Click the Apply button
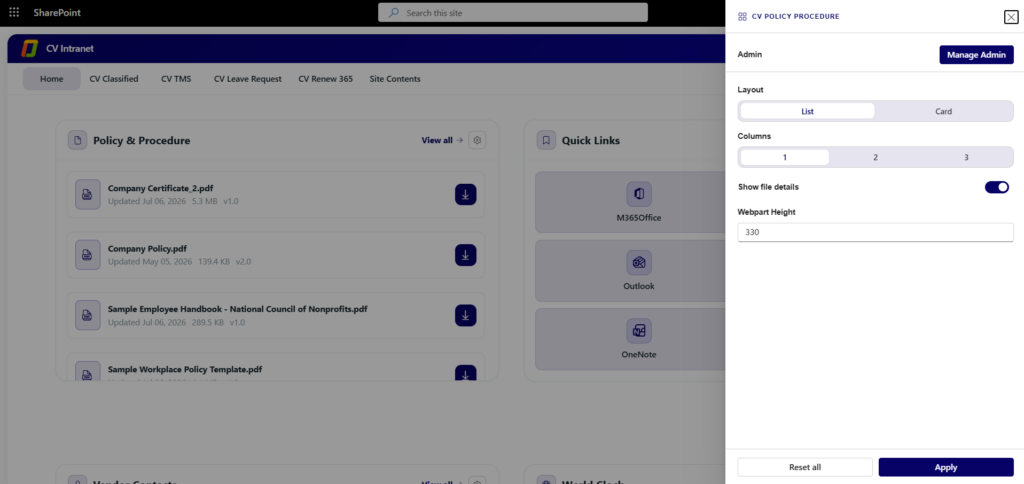 [946, 467]
